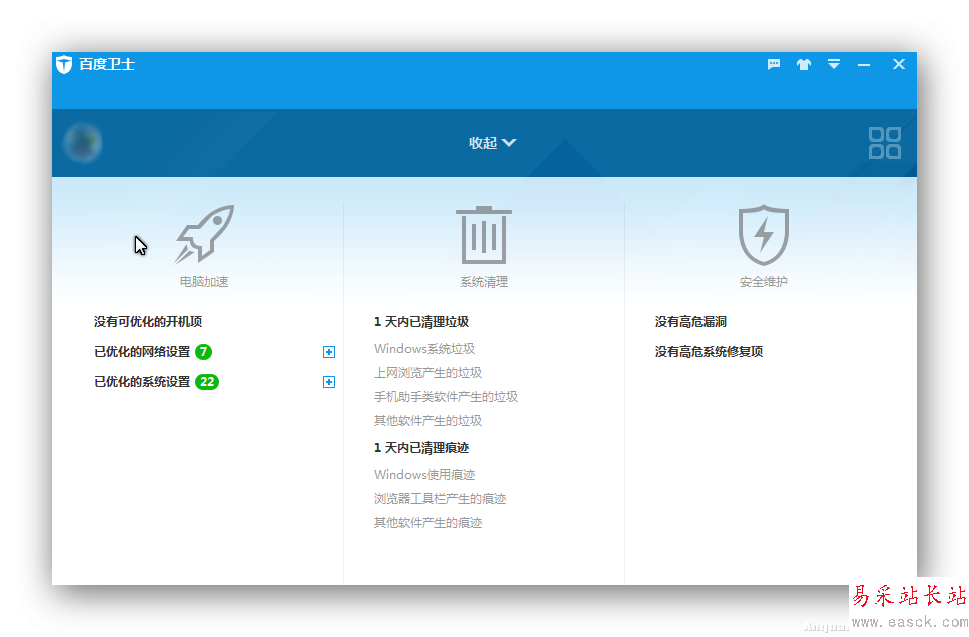Click 浏览器工具栏产生的痕迹 item
Image resolution: width=969 pixels, height=637 pixels.
(x=440, y=499)
